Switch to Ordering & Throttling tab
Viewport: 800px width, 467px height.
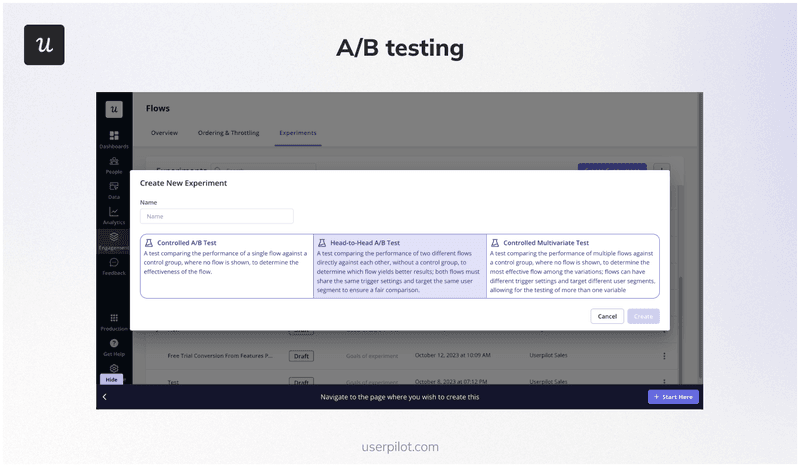228,132
